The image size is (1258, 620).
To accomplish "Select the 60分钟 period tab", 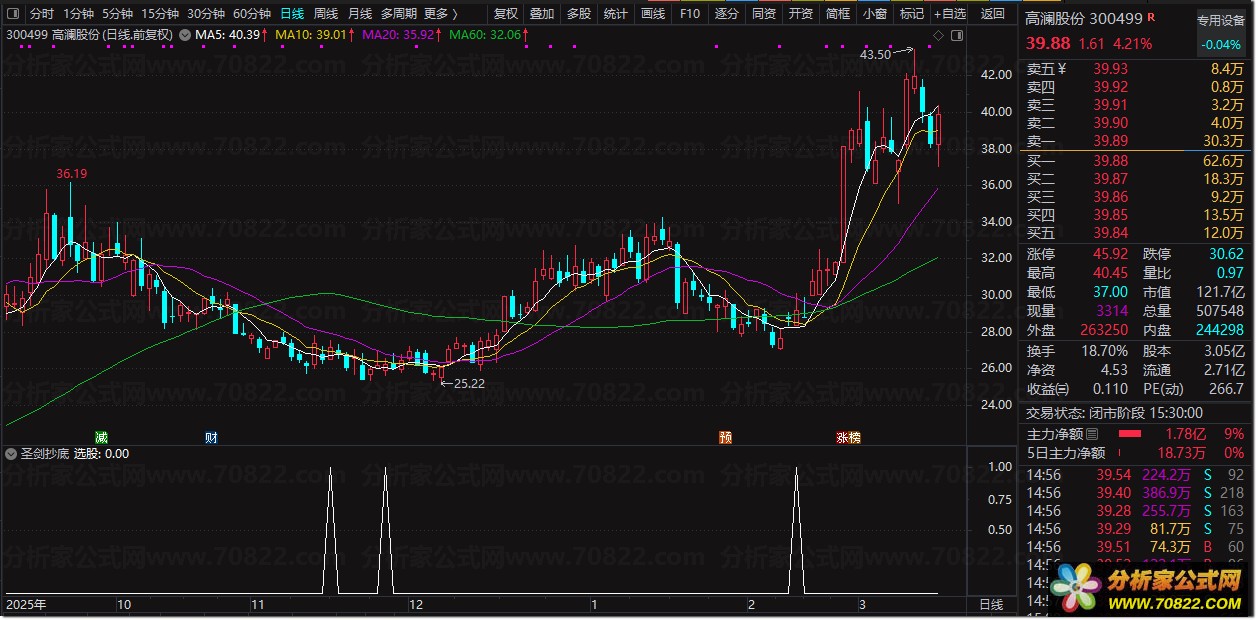I will click(x=252, y=14).
